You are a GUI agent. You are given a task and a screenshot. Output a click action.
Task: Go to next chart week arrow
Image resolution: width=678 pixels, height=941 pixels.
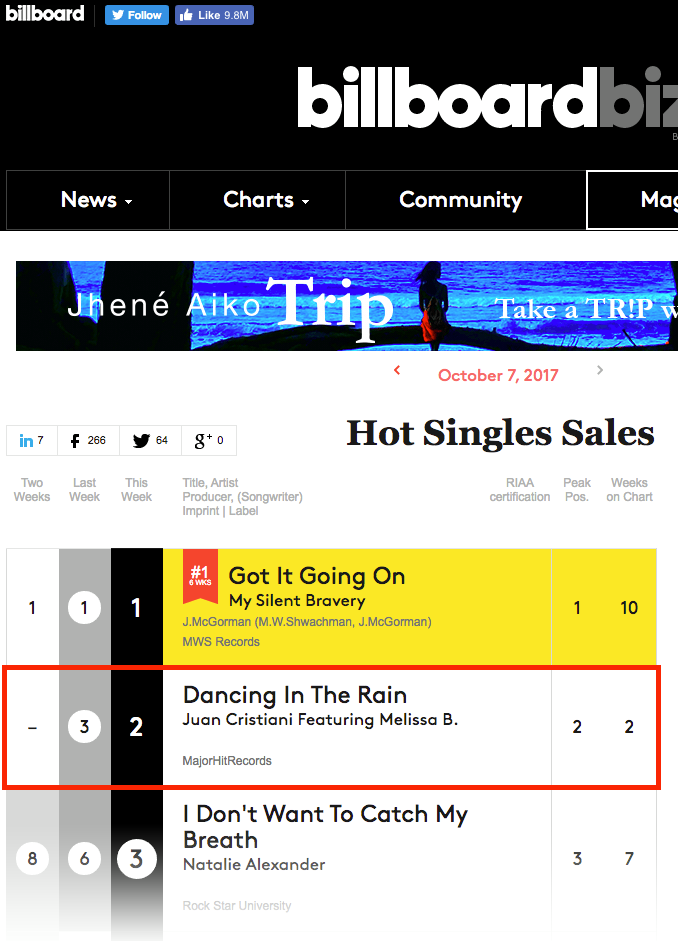point(600,371)
